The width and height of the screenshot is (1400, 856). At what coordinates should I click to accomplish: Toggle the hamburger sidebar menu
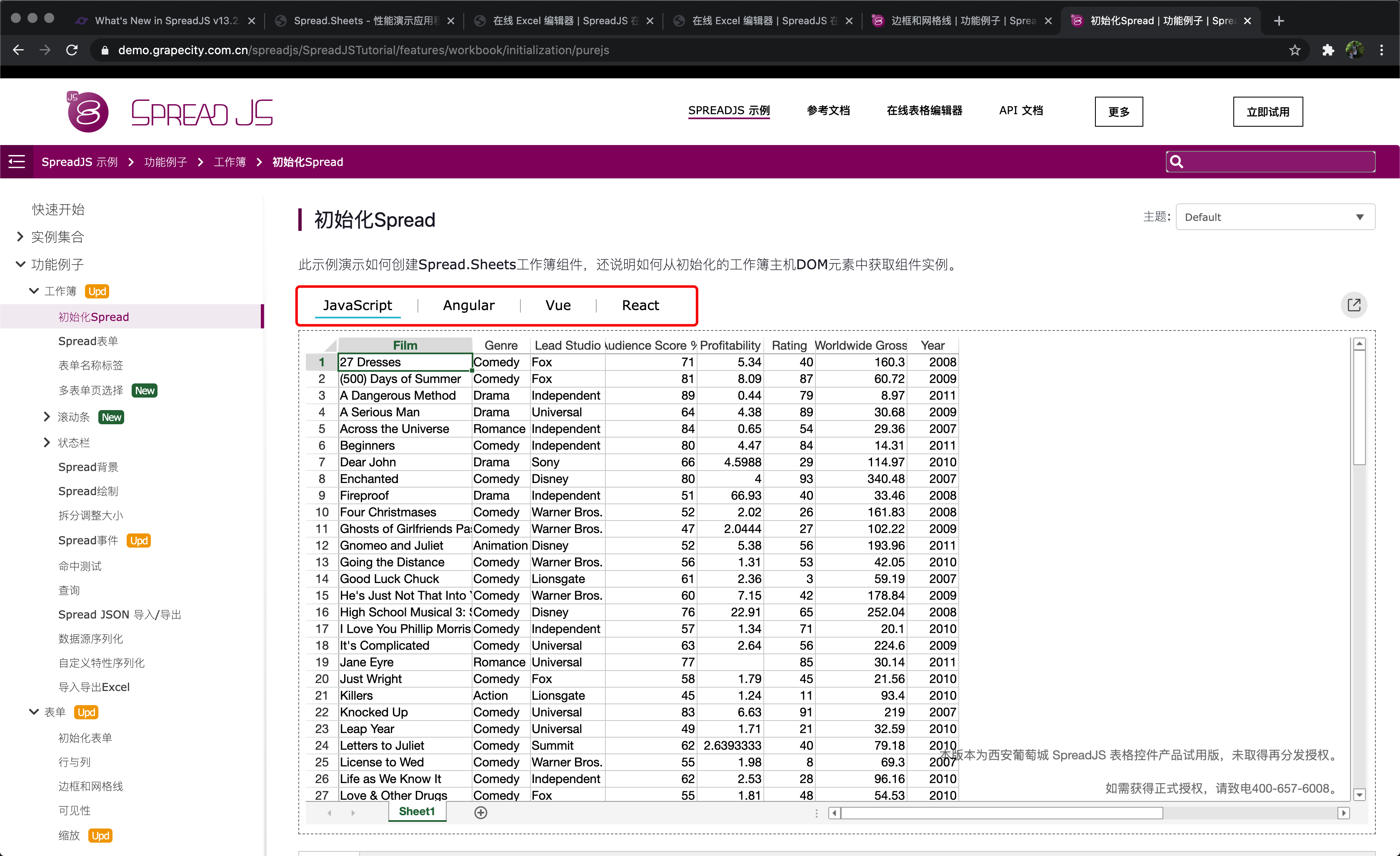pyautogui.click(x=17, y=161)
